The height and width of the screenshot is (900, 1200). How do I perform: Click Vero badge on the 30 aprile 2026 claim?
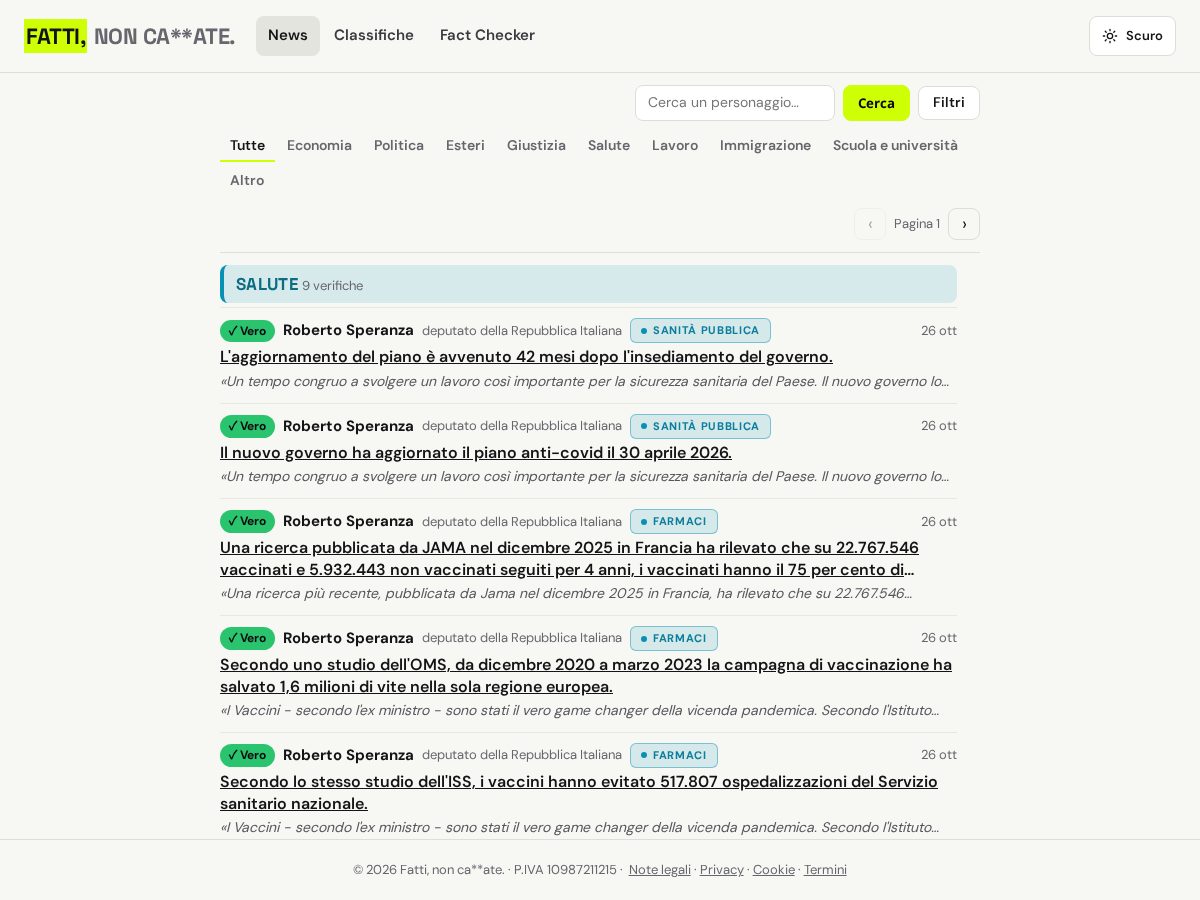click(x=247, y=426)
